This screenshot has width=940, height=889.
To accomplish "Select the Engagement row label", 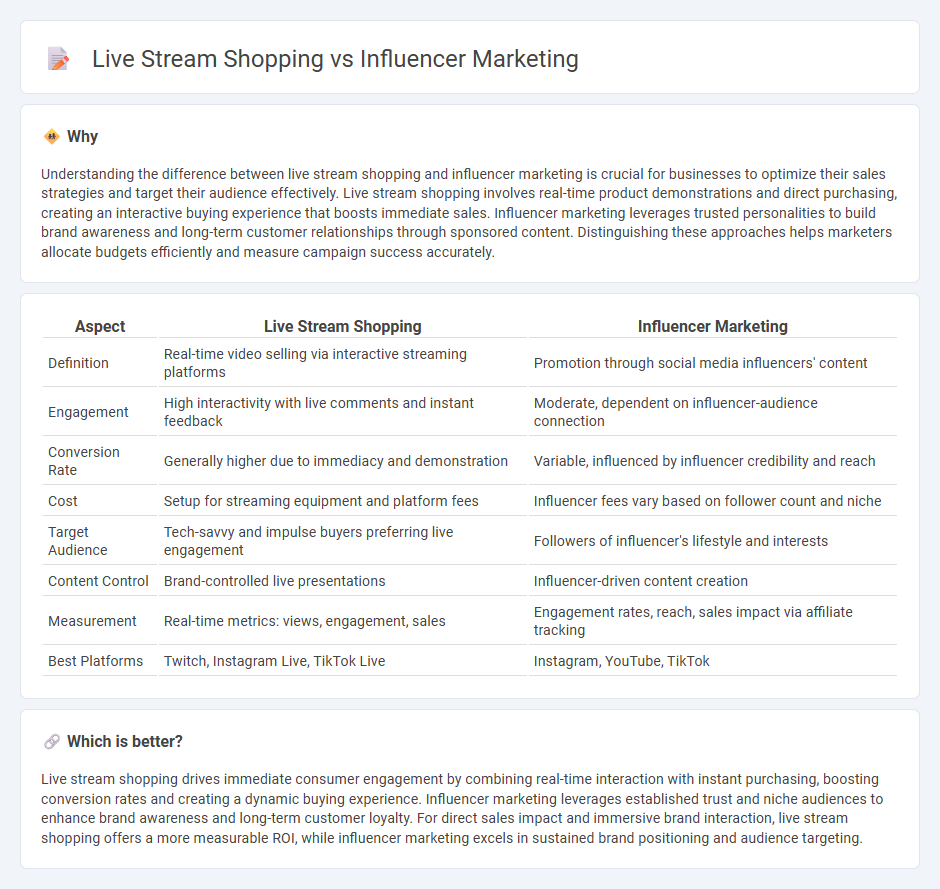I will pos(88,412).
